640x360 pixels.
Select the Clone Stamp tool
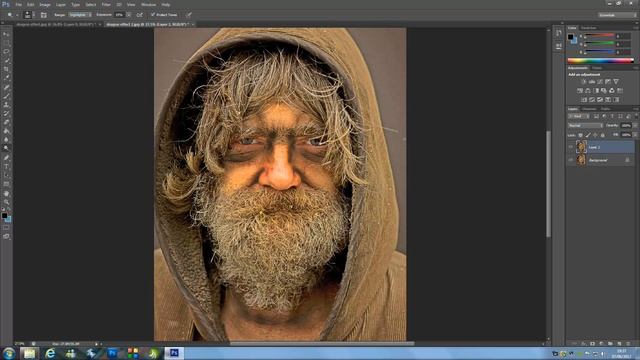pyautogui.click(x=6, y=105)
